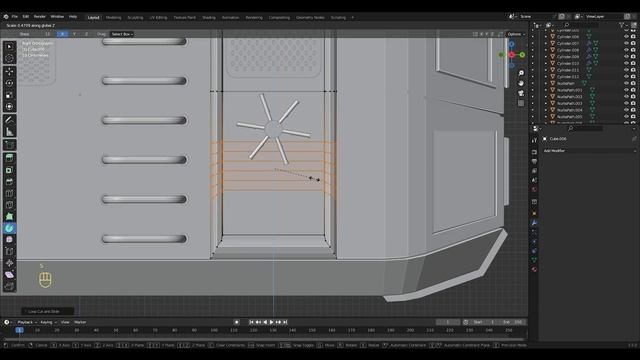Set spin axis to Z
This screenshot has height=360, width=640.
(86, 34)
